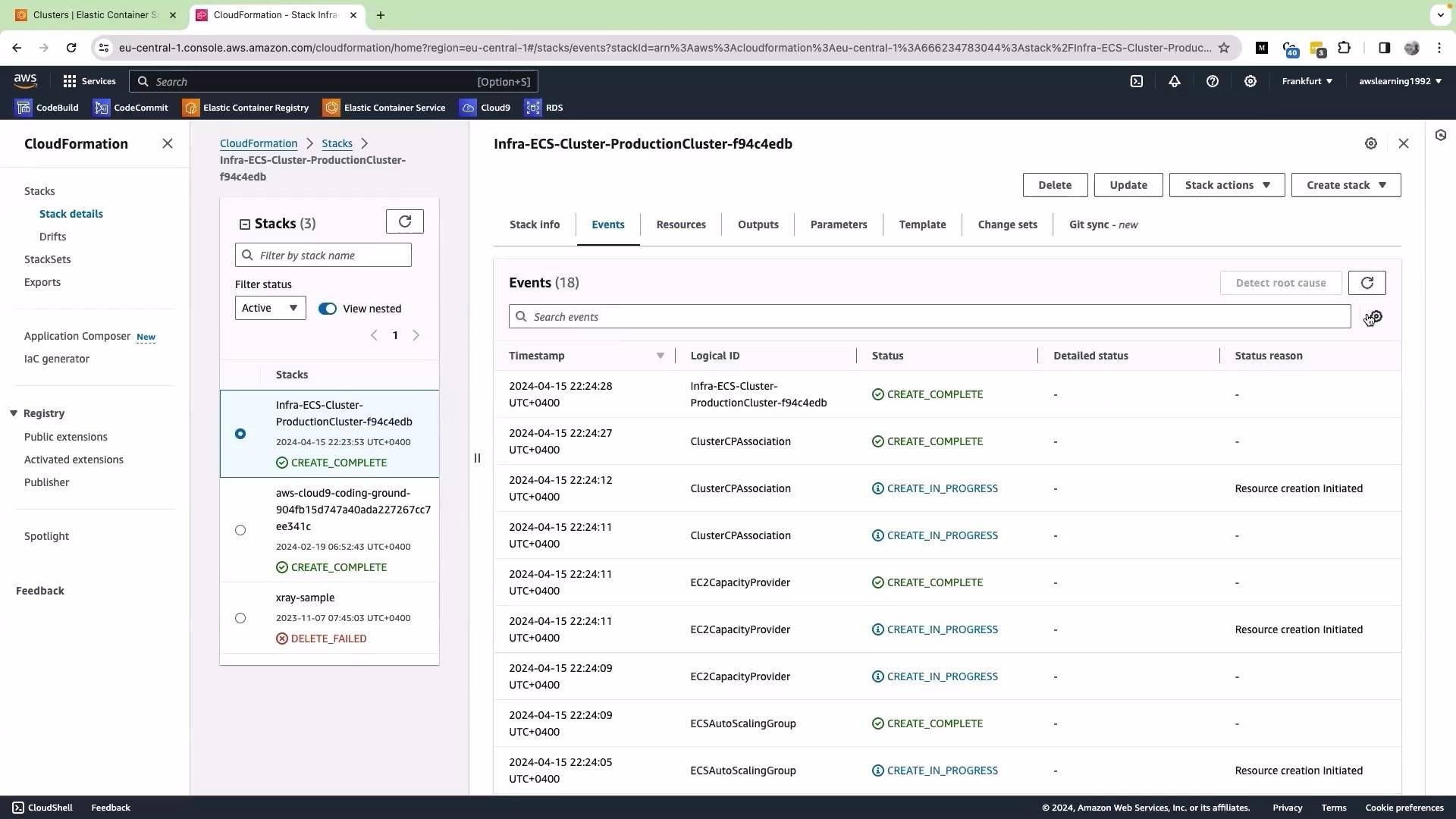Open a new browser tab

(x=381, y=14)
